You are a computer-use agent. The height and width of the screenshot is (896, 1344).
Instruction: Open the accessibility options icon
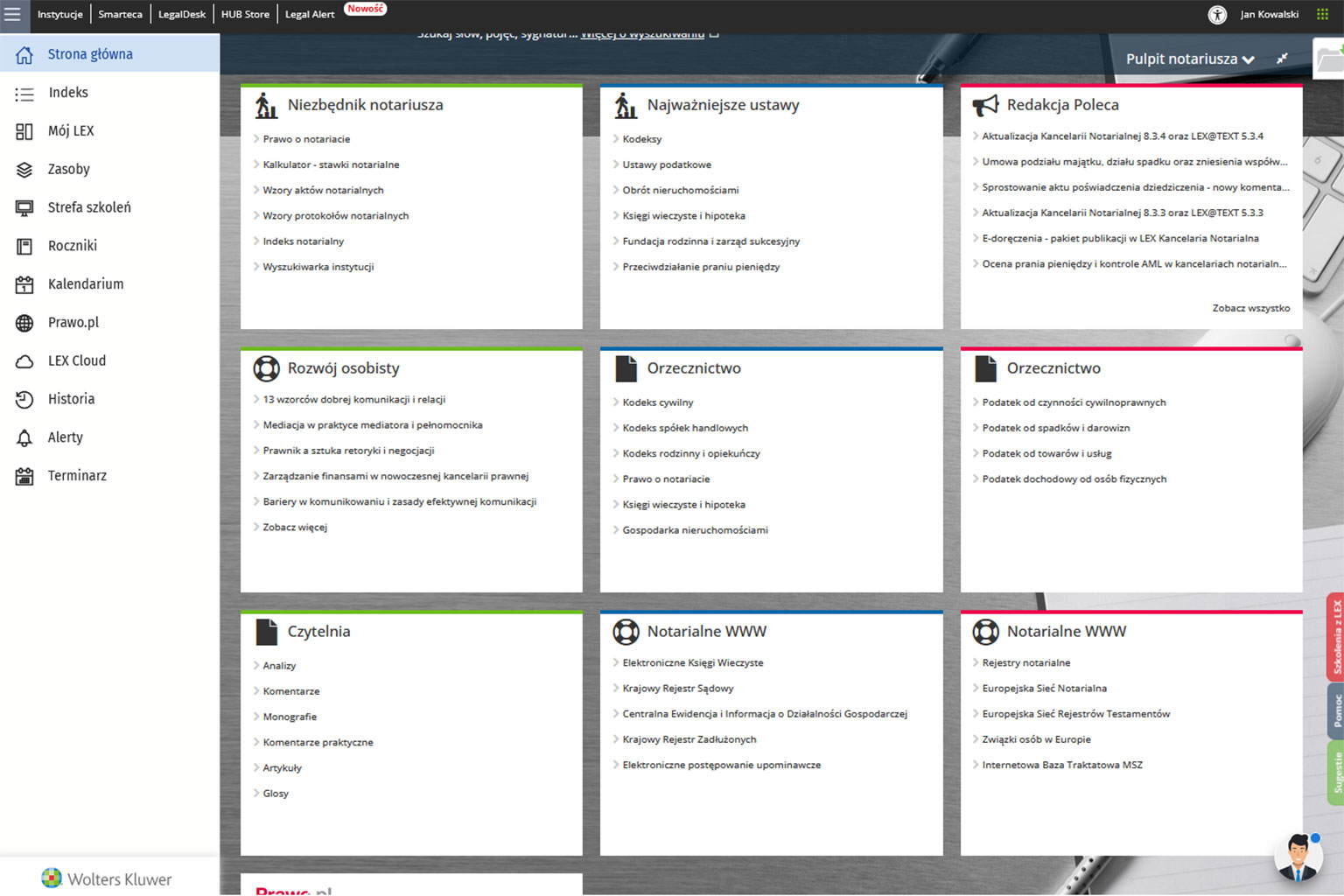pyautogui.click(x=1217, y=14)
